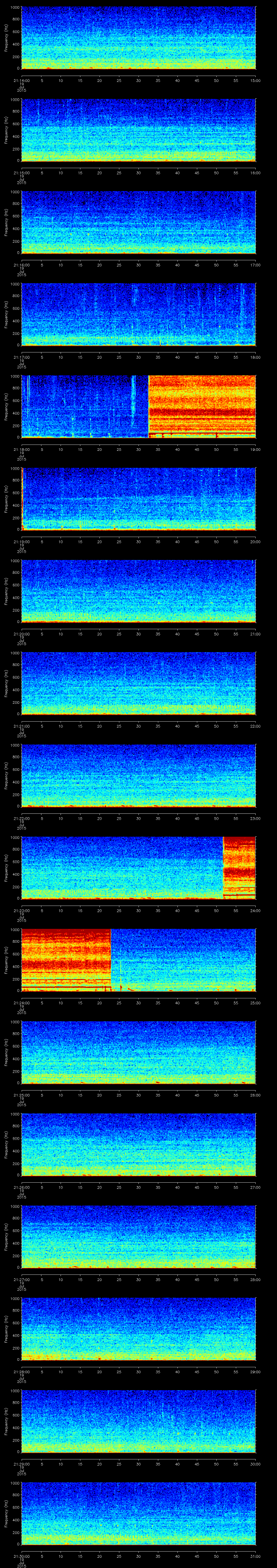This screenshot has width=277, height=1568.
Task: Click the spectrogram panel starting at 21:16:00
Action: point(139,222)
